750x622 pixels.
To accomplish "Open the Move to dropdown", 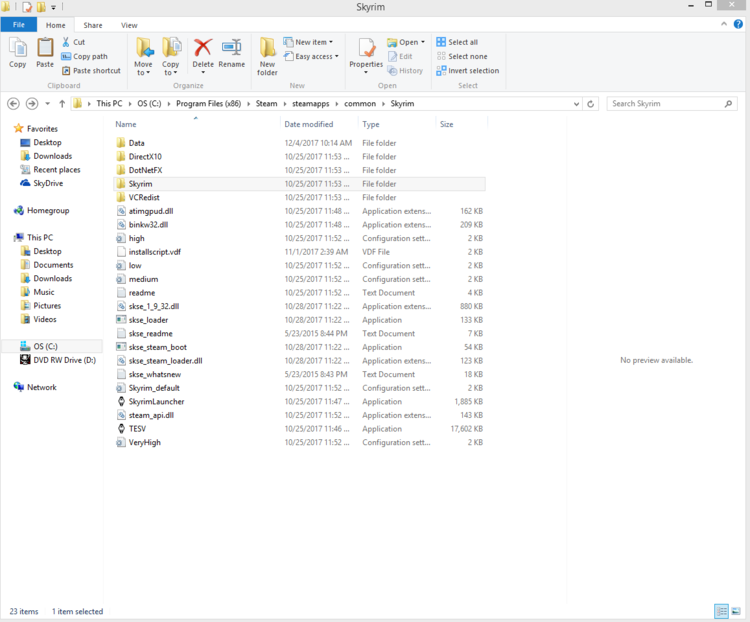I will tap(143, 56).
